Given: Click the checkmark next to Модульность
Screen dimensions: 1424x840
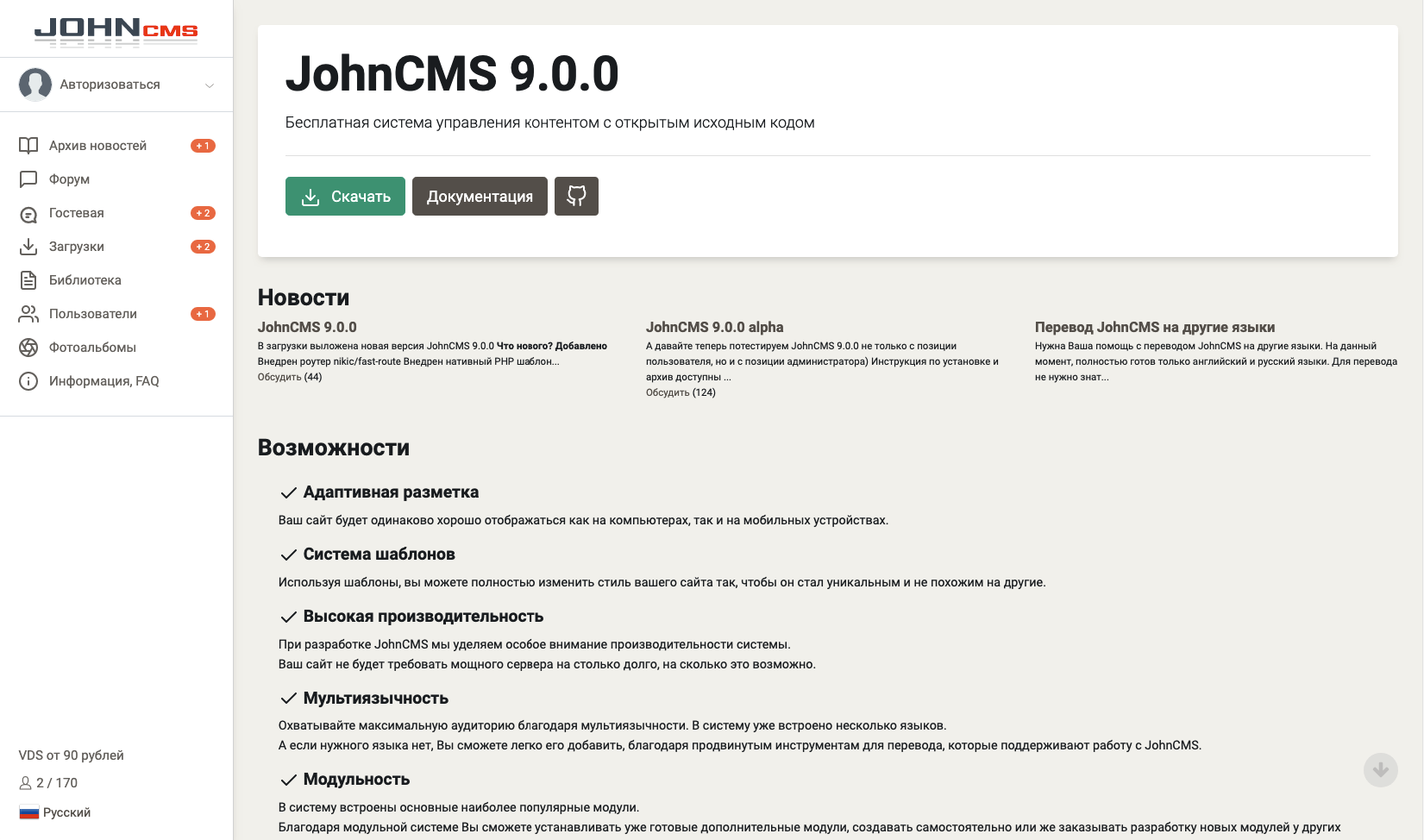Looking at the screenshot, I should (x=289, y=780).
